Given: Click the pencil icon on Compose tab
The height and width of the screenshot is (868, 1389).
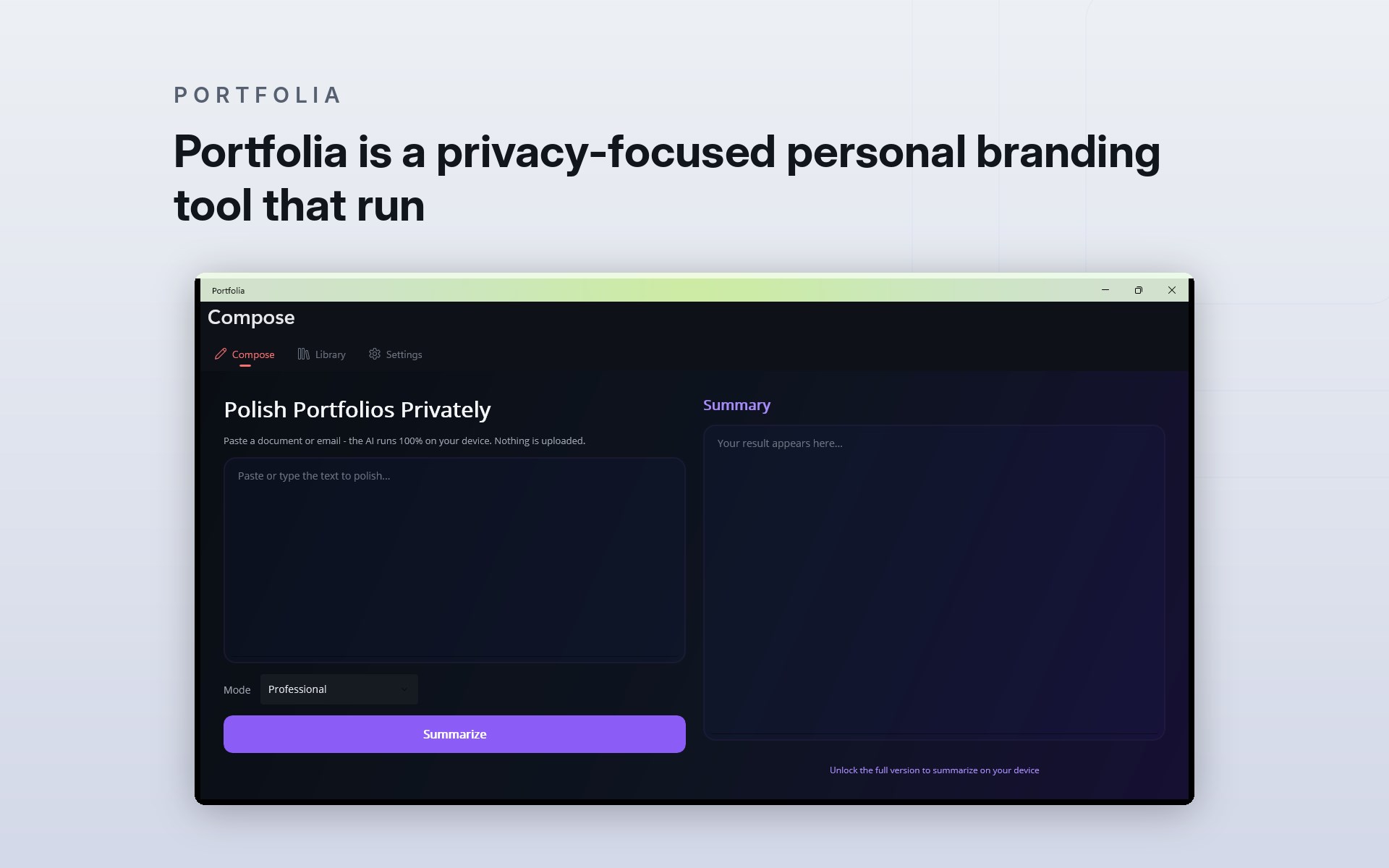Looking at the screenshot, I should tap(221, 354).
